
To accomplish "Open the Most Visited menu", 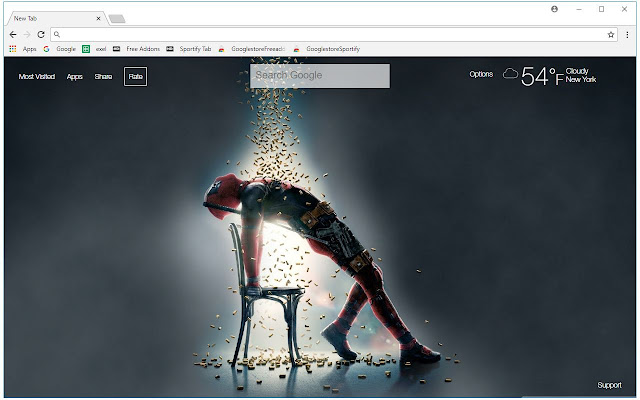I will coord(37,76).
